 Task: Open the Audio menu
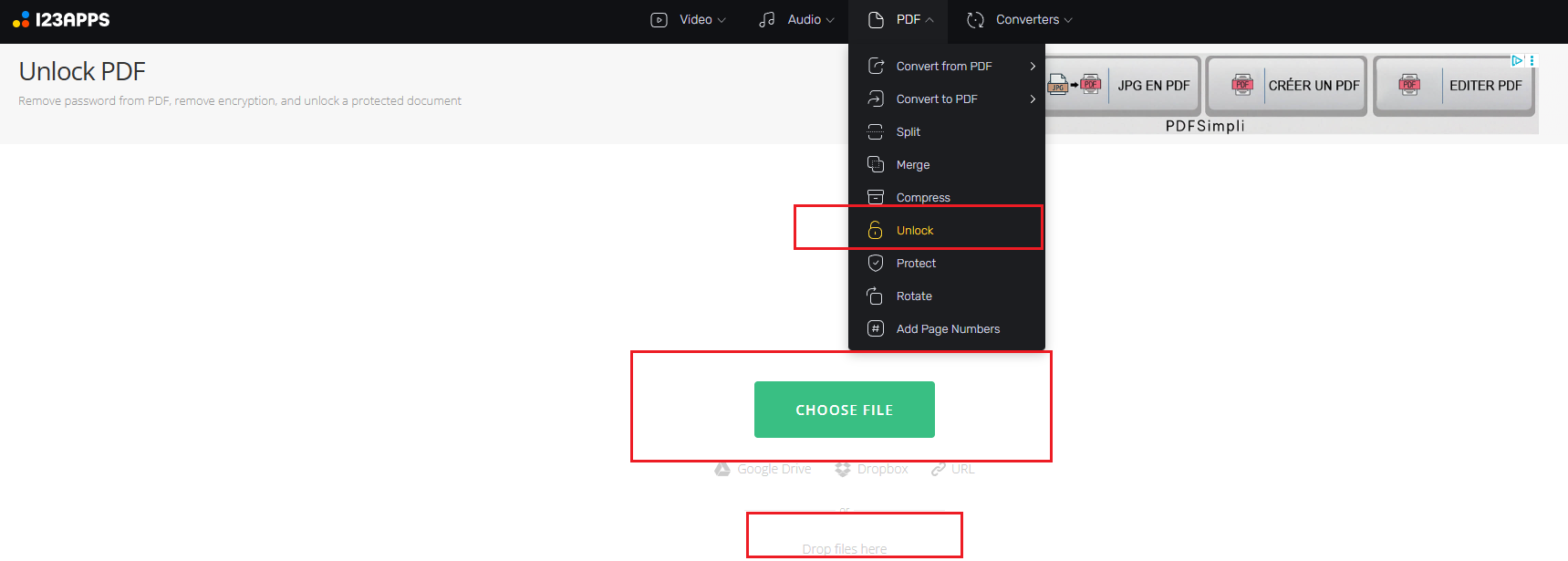click(796, 19)
